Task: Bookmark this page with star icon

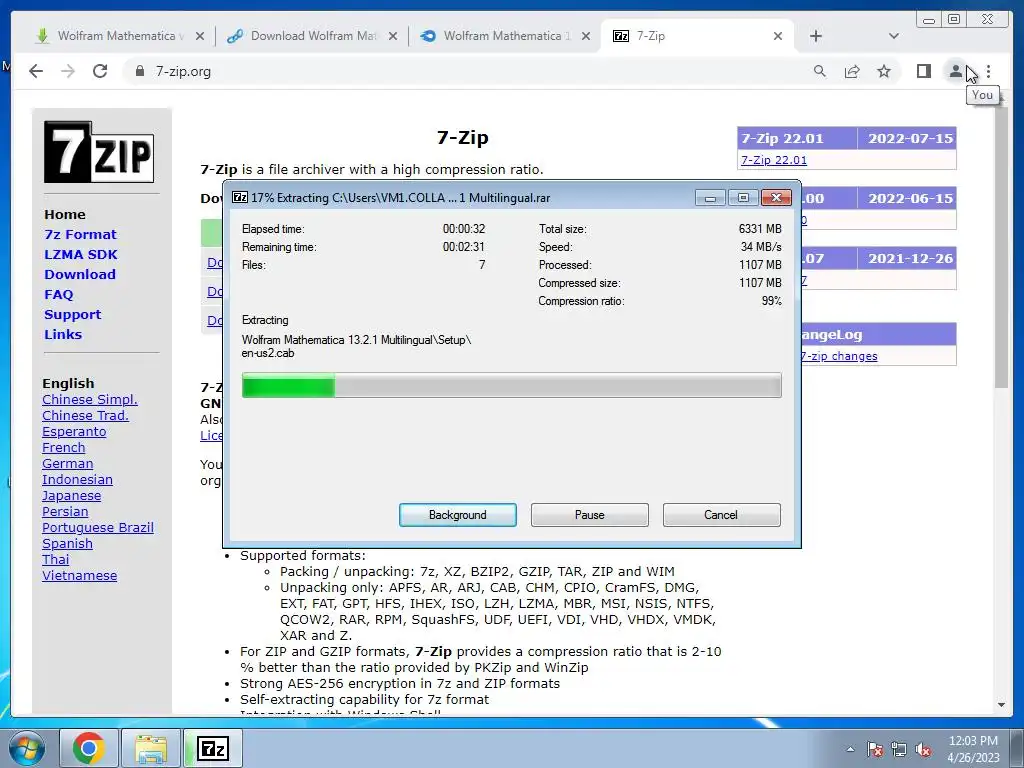Action: [x=884, y=71]
